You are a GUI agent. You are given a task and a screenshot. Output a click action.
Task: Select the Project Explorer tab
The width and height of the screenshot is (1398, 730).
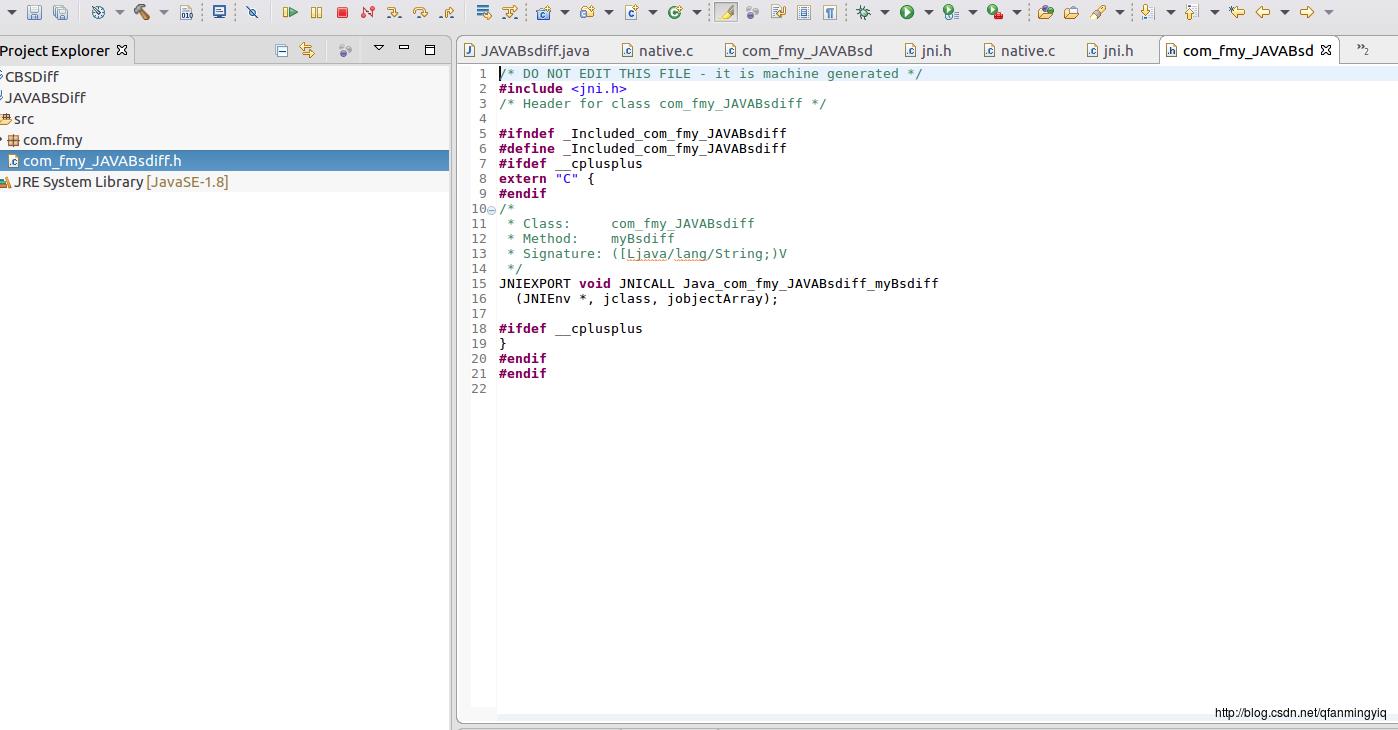(55, 50)
